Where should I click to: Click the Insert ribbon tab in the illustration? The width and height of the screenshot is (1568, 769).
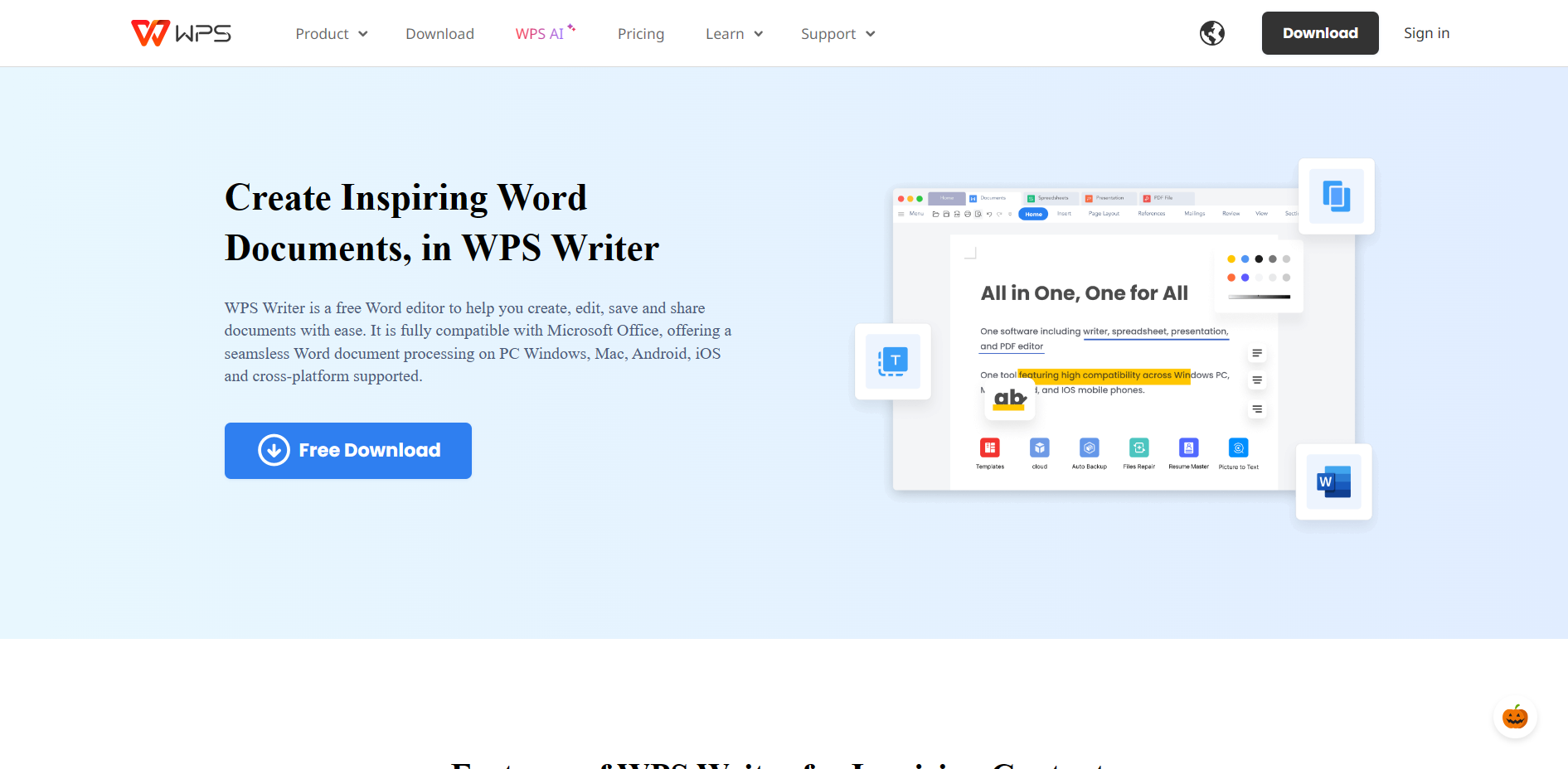pyautogui.click(x=1064, y=214)
